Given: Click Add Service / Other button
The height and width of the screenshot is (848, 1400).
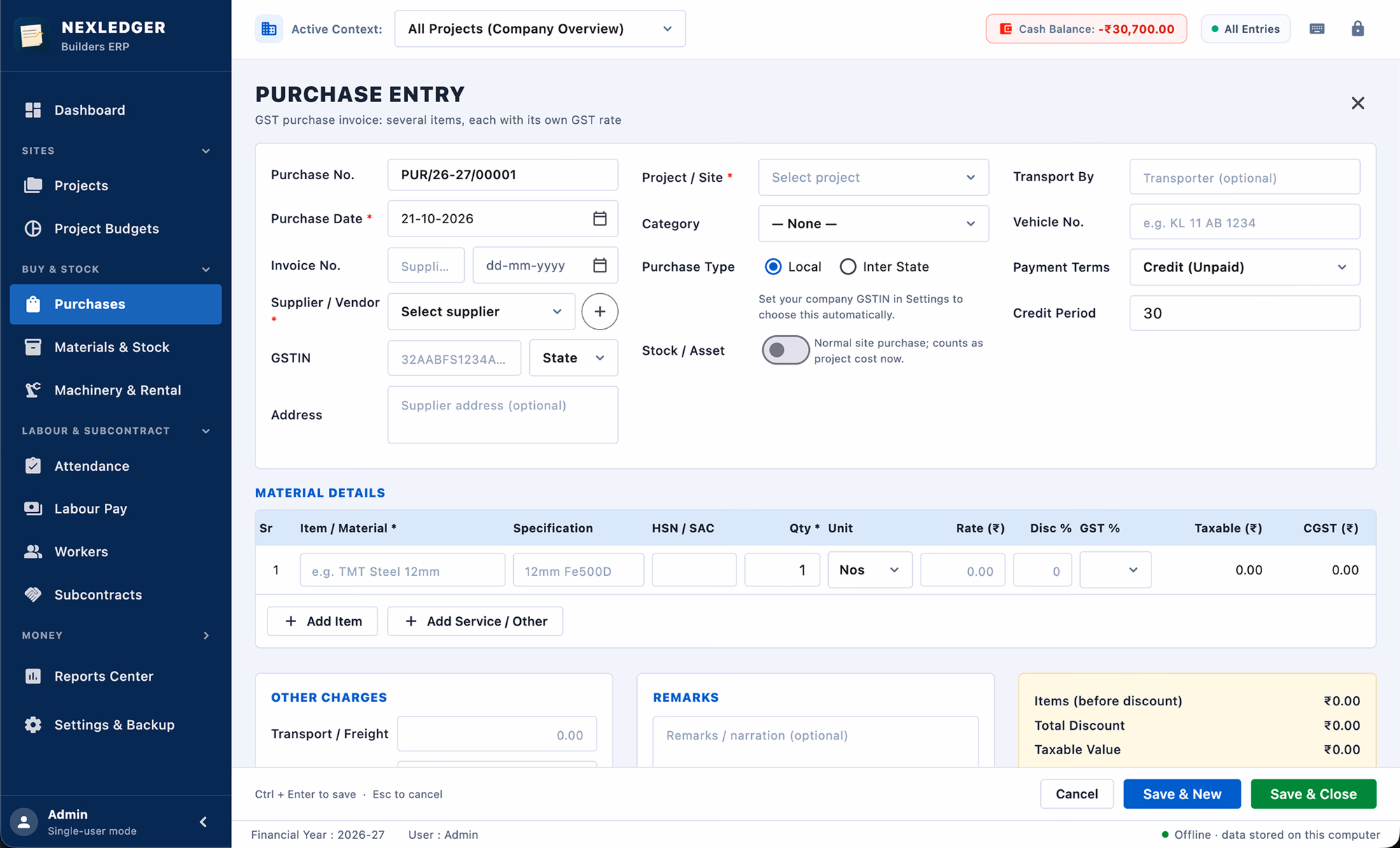Looking at the screenshot, I should [475, 621].
